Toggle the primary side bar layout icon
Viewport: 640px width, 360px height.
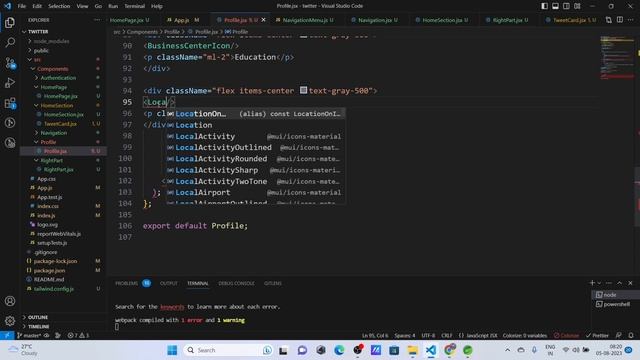544,6
